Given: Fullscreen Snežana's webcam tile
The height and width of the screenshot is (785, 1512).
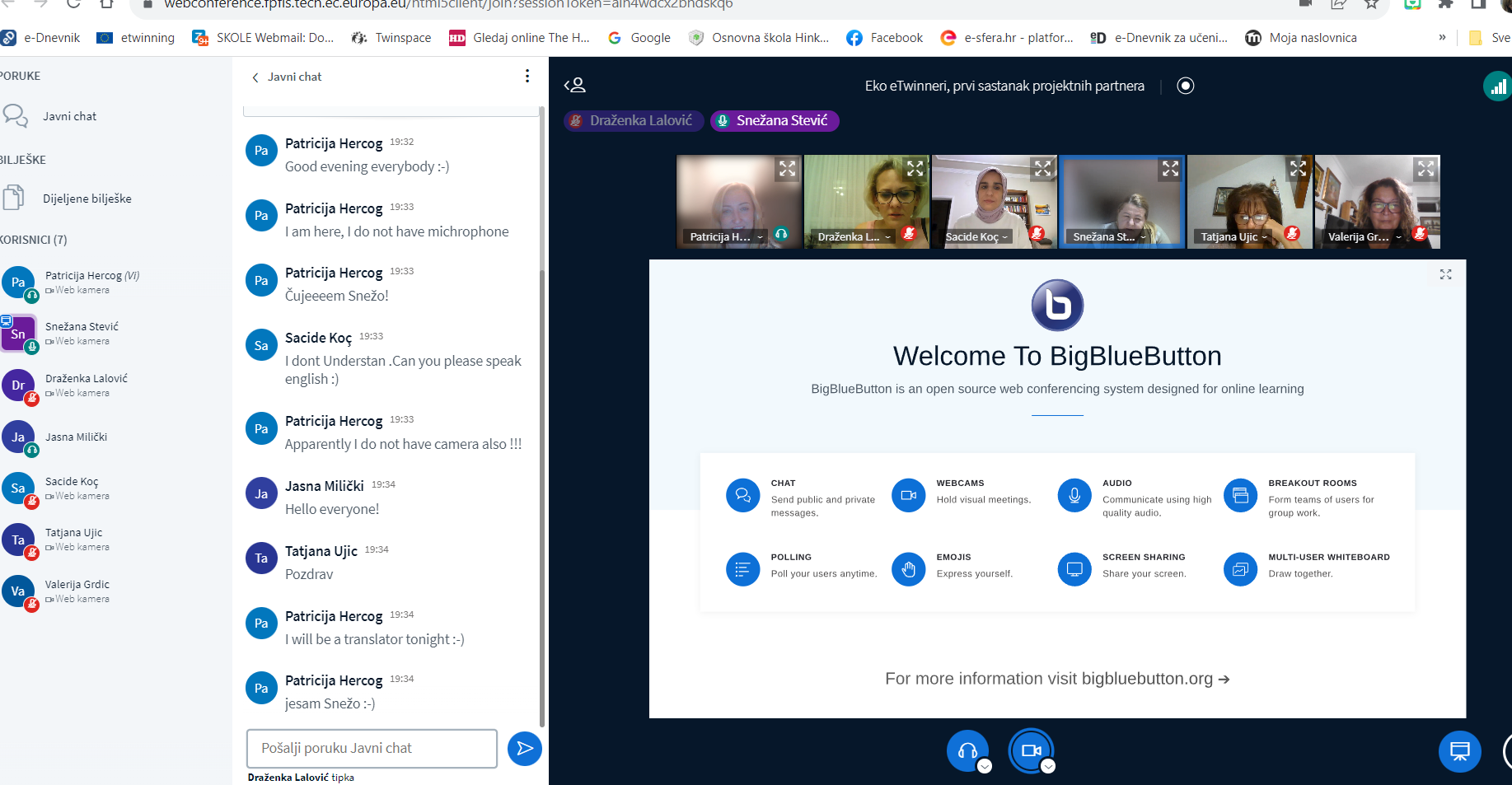Looking at the screenshot, I should [x=1171, y=169].
